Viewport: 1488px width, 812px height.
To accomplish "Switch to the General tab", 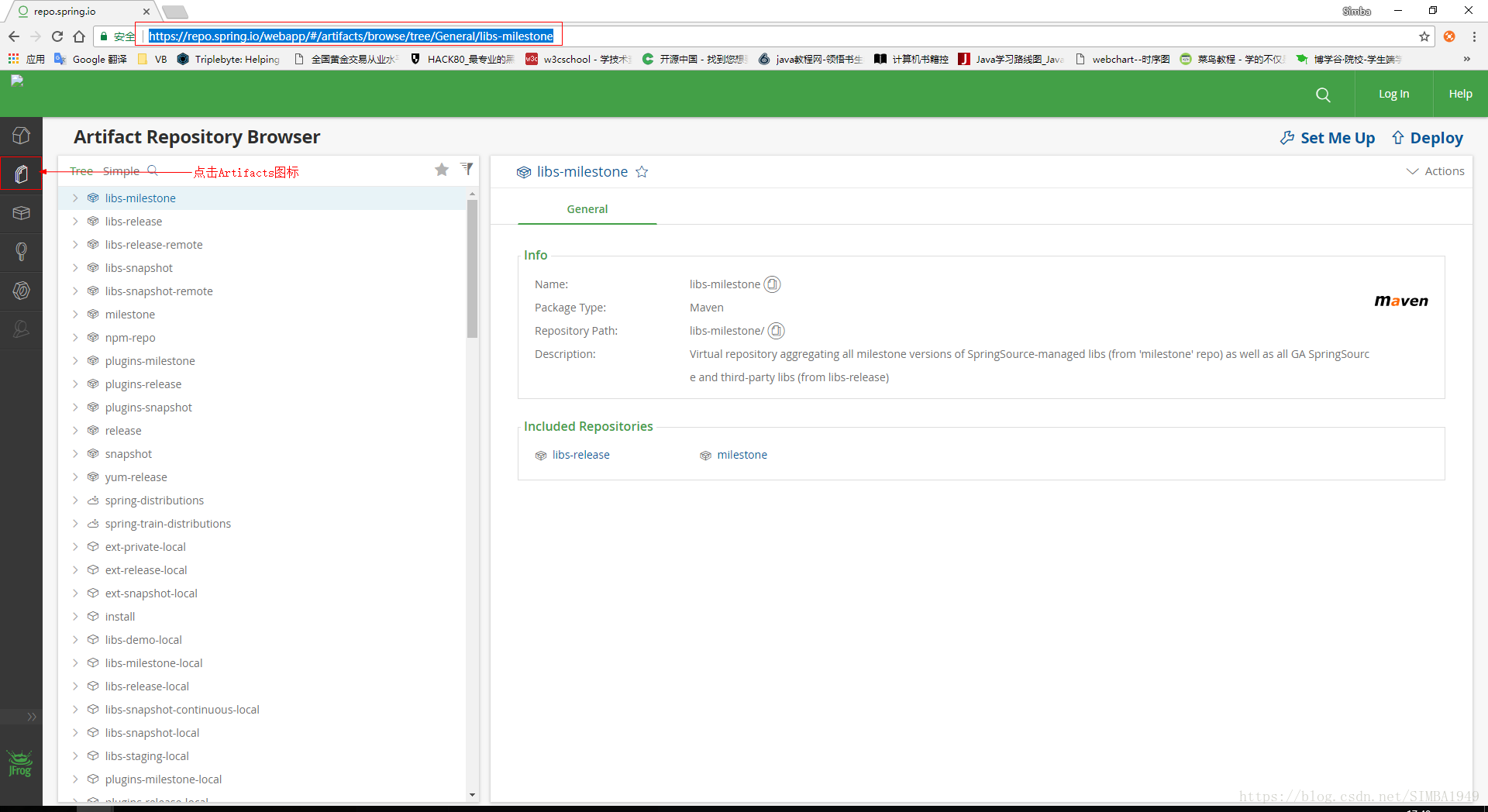I will pyautogui.click(x=587, y=209).
